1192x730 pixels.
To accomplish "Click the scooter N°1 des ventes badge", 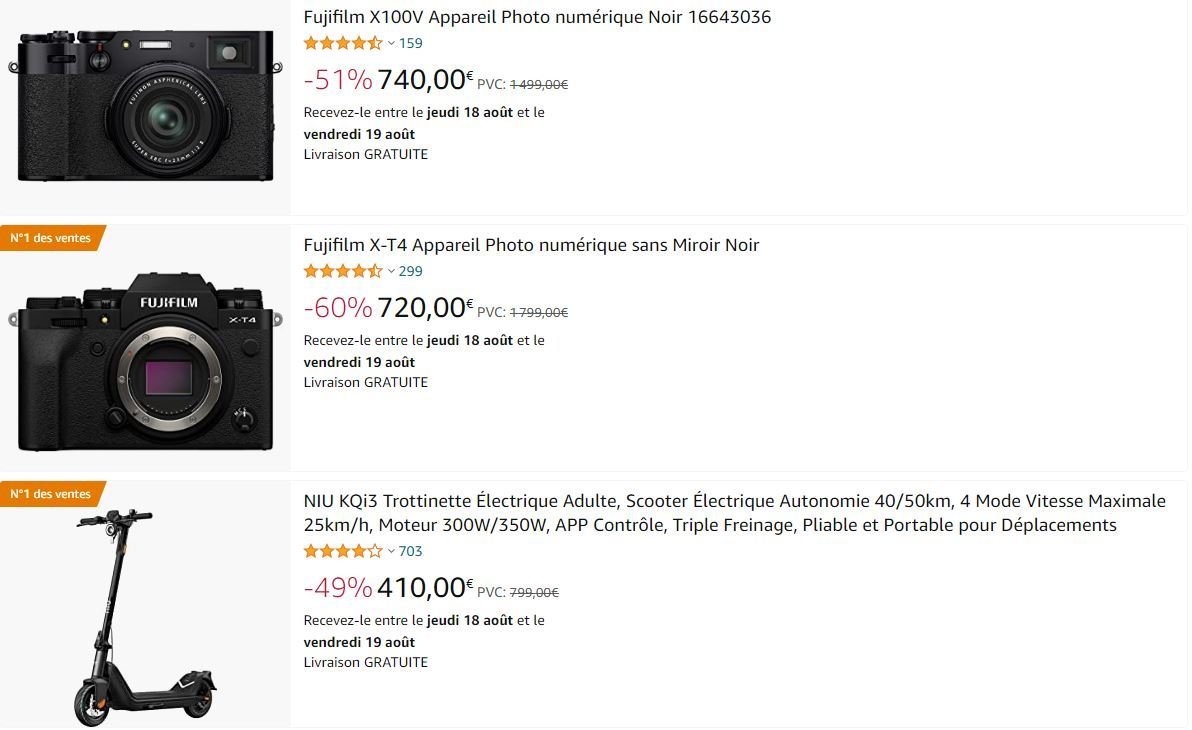I will (51, 494).
